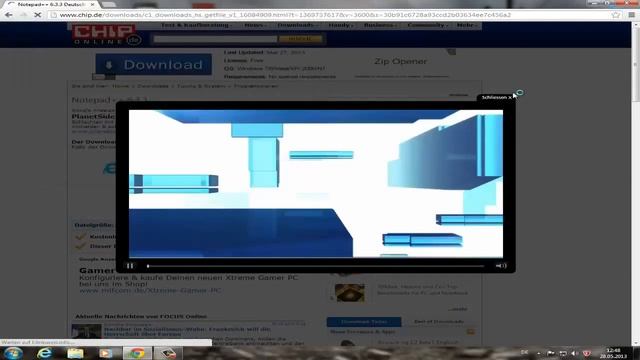Click the taskbar clock and date
This screenshot has height=360, width=640.
point(613,353)
